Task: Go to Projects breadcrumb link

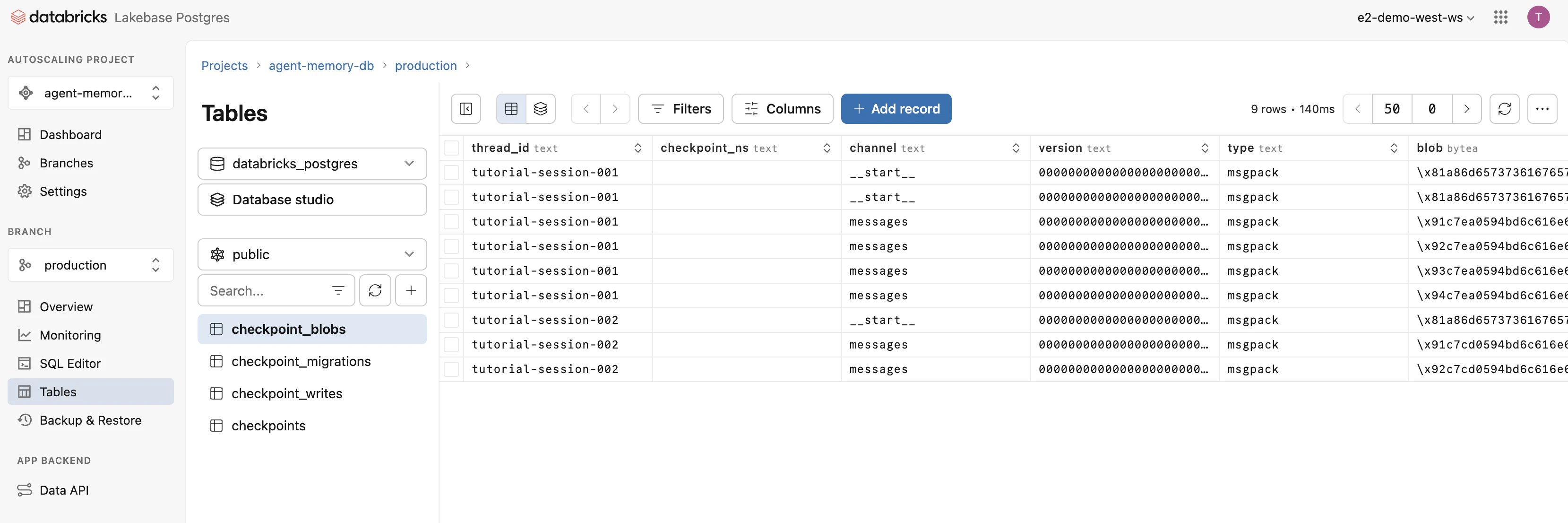Action: (x=224, y=66)
